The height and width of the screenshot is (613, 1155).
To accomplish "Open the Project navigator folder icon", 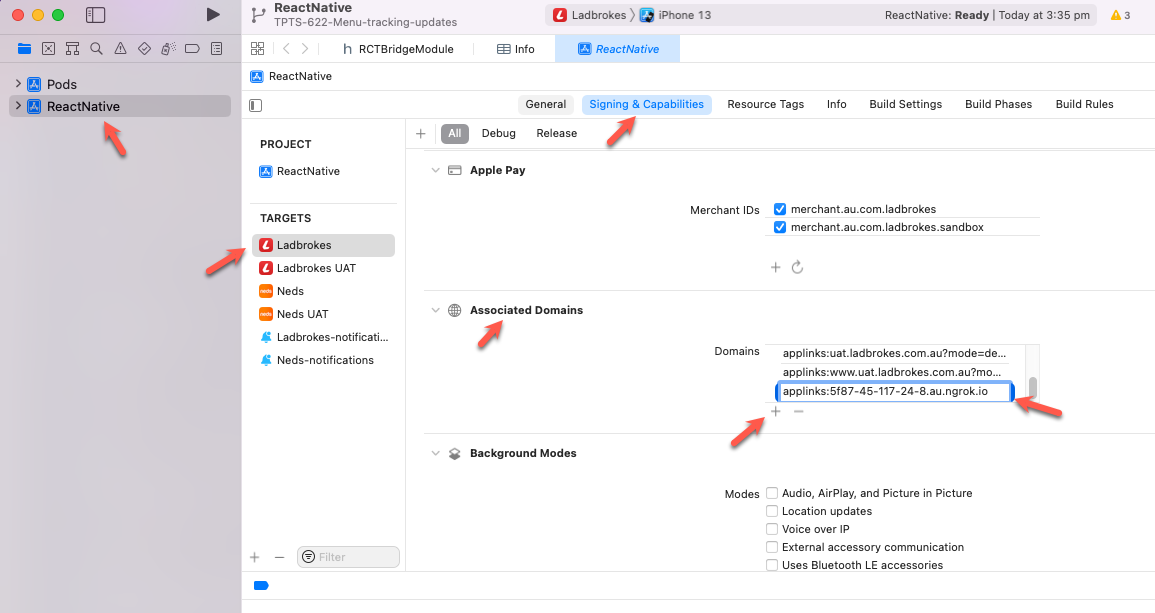I will [x=24, y=49].
